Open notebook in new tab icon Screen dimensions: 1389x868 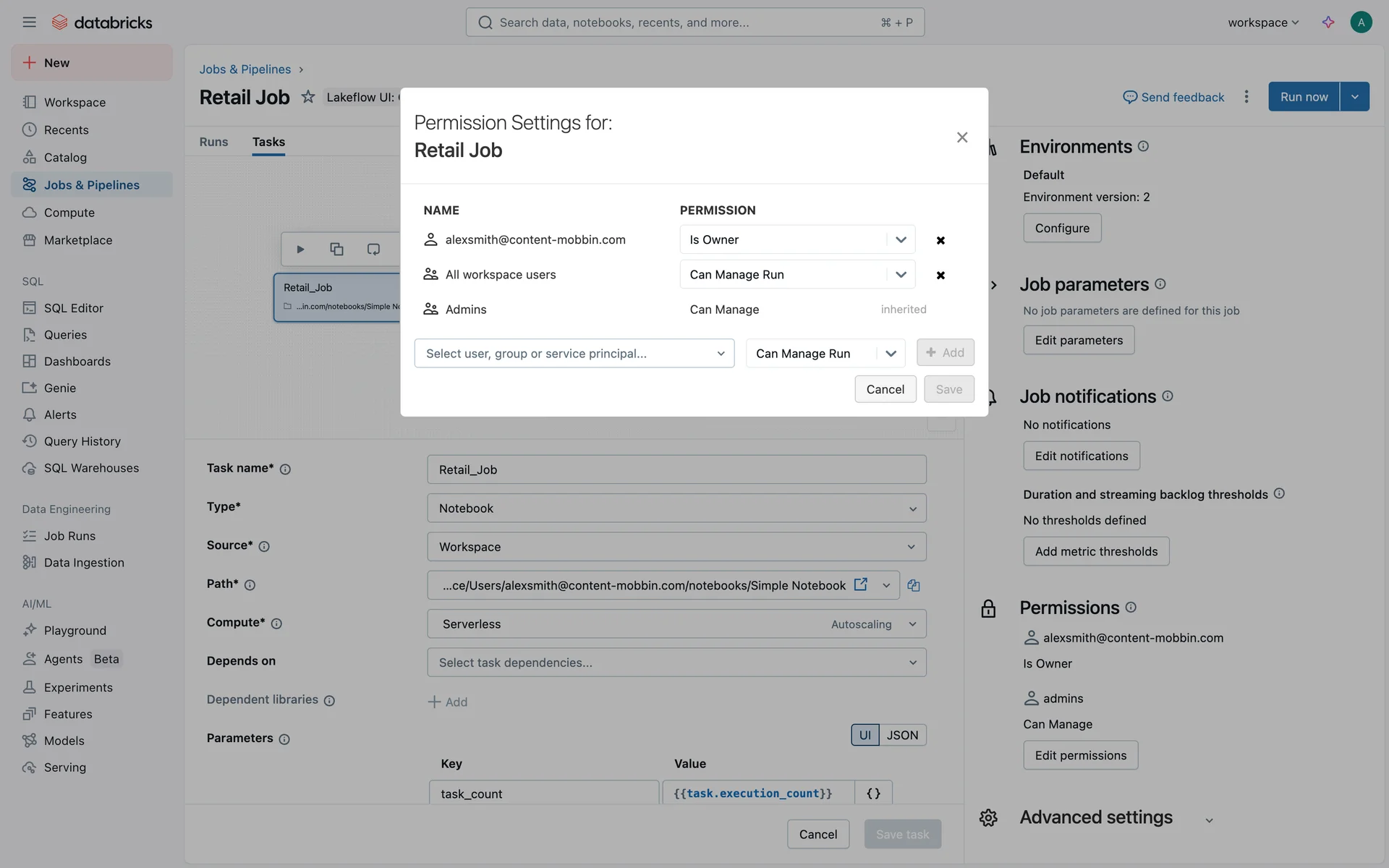coord(860,584)
